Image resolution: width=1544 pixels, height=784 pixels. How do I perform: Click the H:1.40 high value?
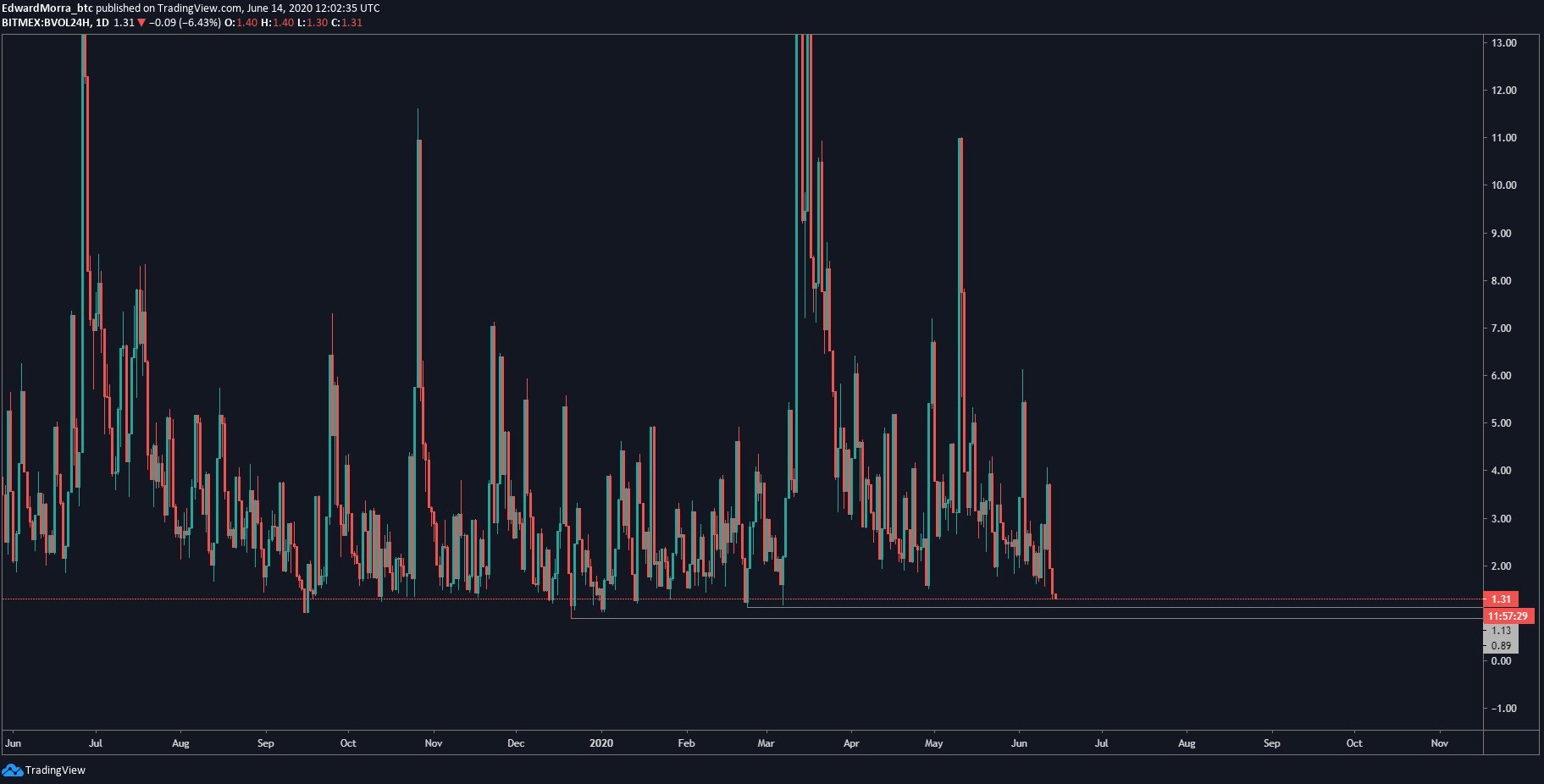(277, 23)
